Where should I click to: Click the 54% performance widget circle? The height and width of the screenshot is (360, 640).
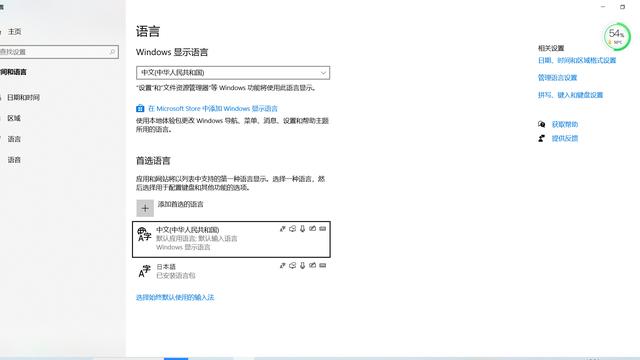click(x=617, y=37)
